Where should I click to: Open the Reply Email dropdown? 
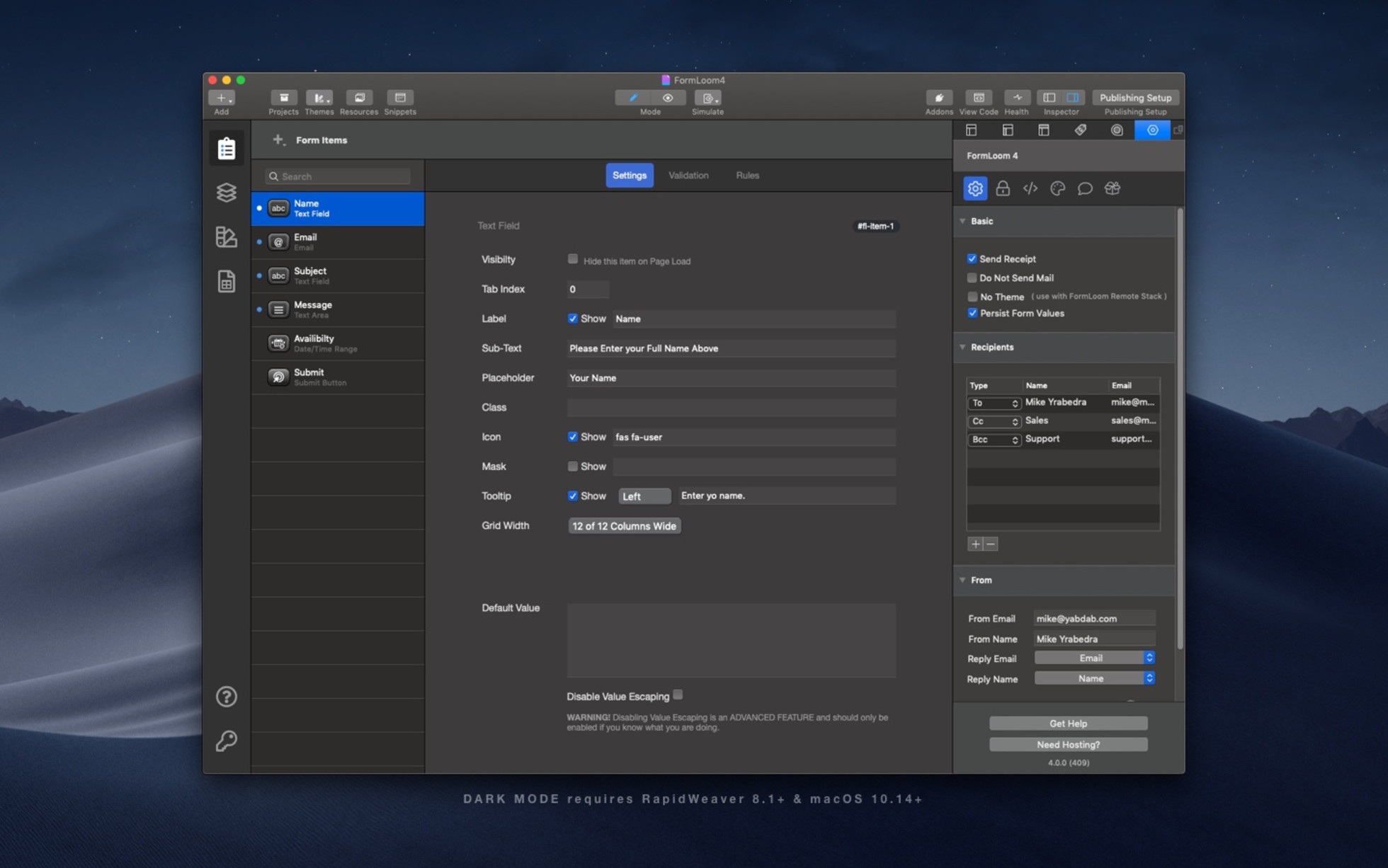coord(1094,658)
